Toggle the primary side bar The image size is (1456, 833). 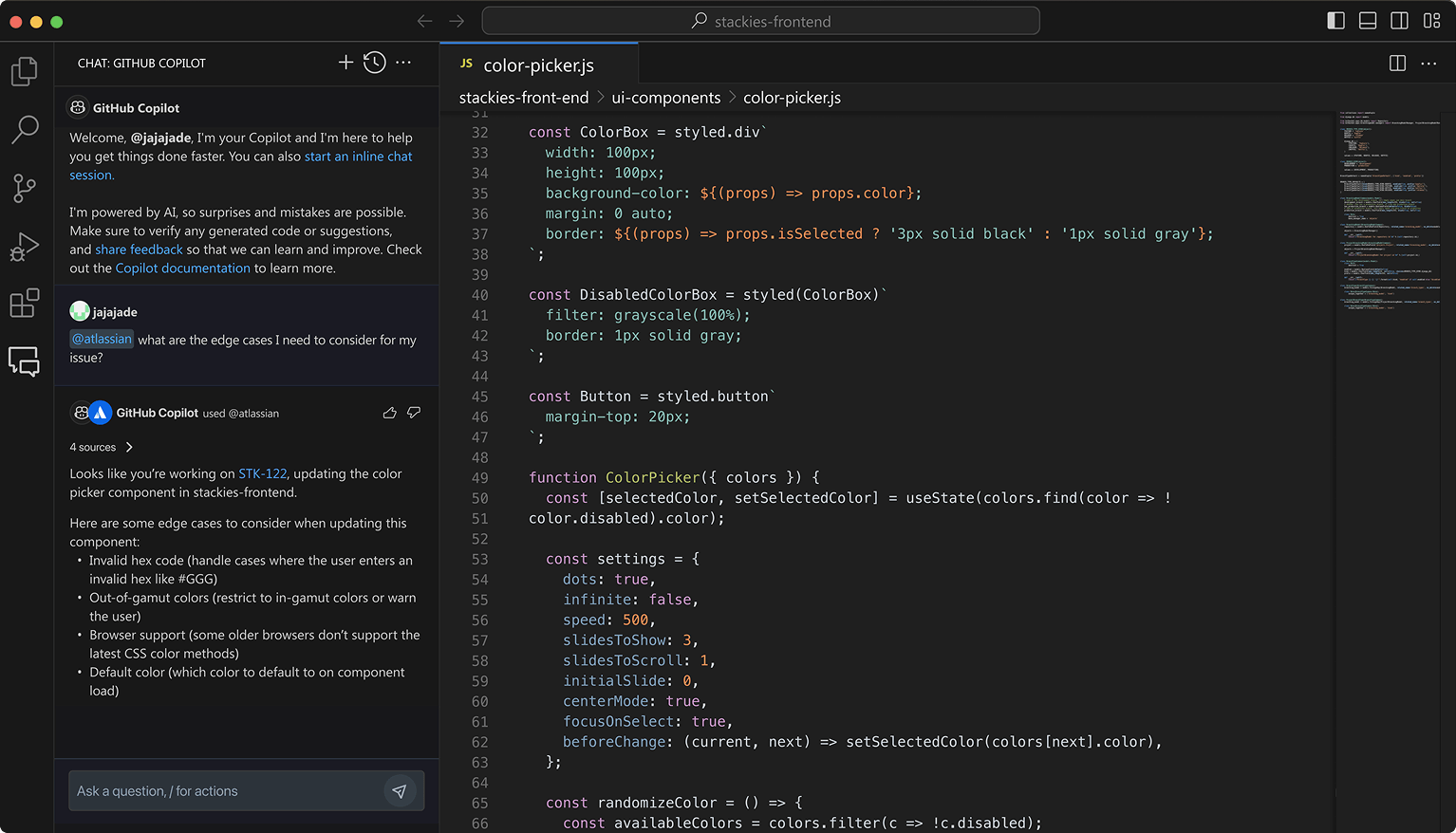1335,21
